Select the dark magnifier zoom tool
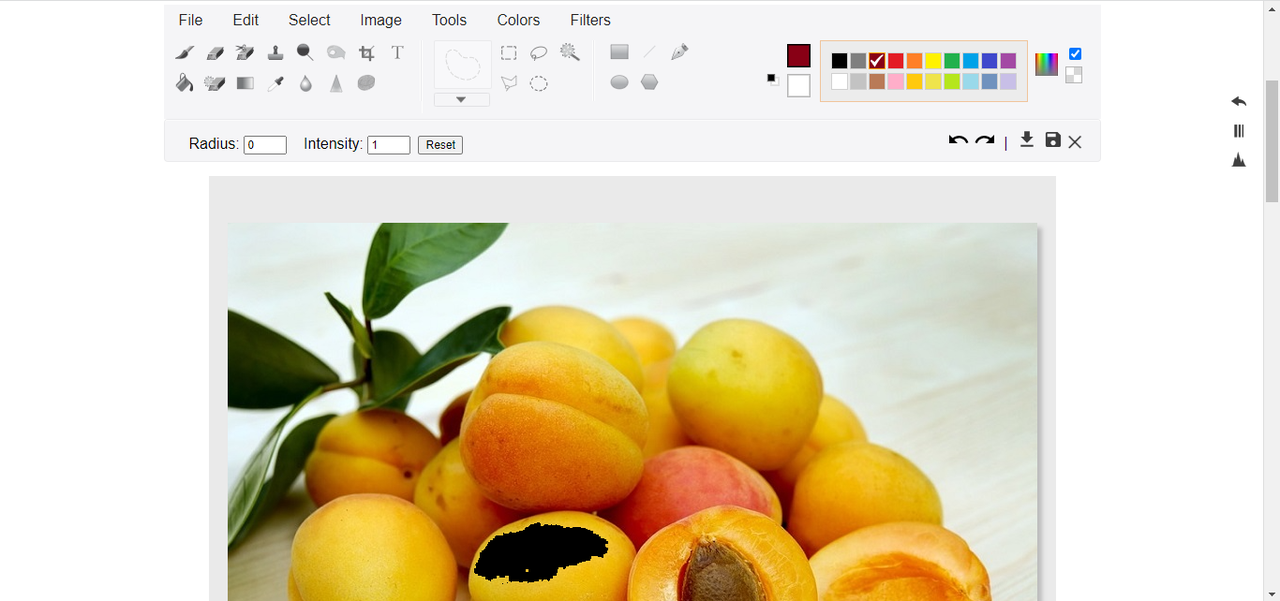The image size is (1280, 601). point(305,53)
